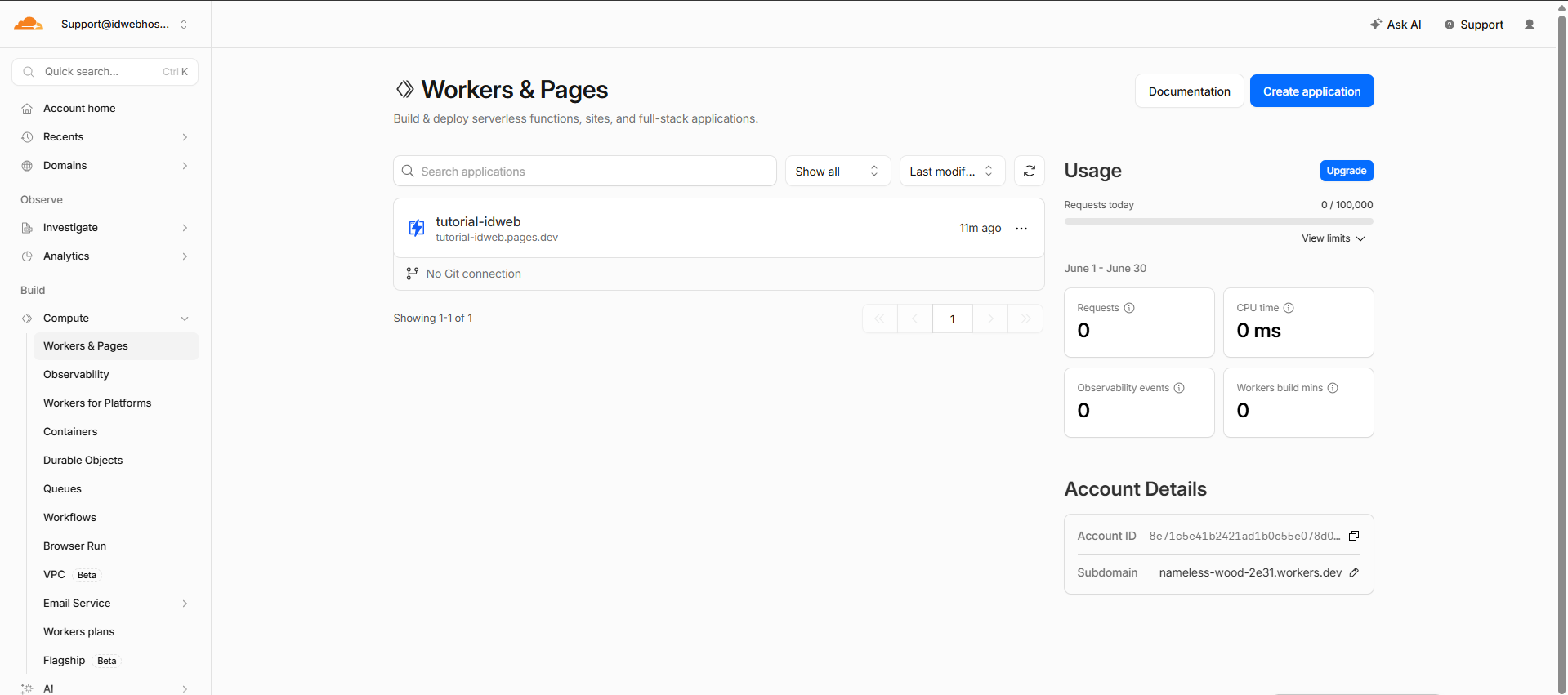The image size is (1568, 695).
Task: Click the first page double-arrow icon
Action: 880,319
